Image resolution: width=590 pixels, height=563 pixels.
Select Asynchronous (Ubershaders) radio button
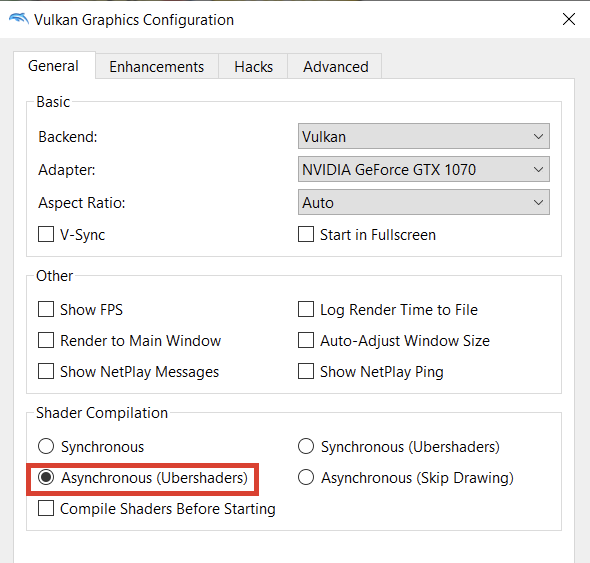pyautogui.click(x=46, y=478)
